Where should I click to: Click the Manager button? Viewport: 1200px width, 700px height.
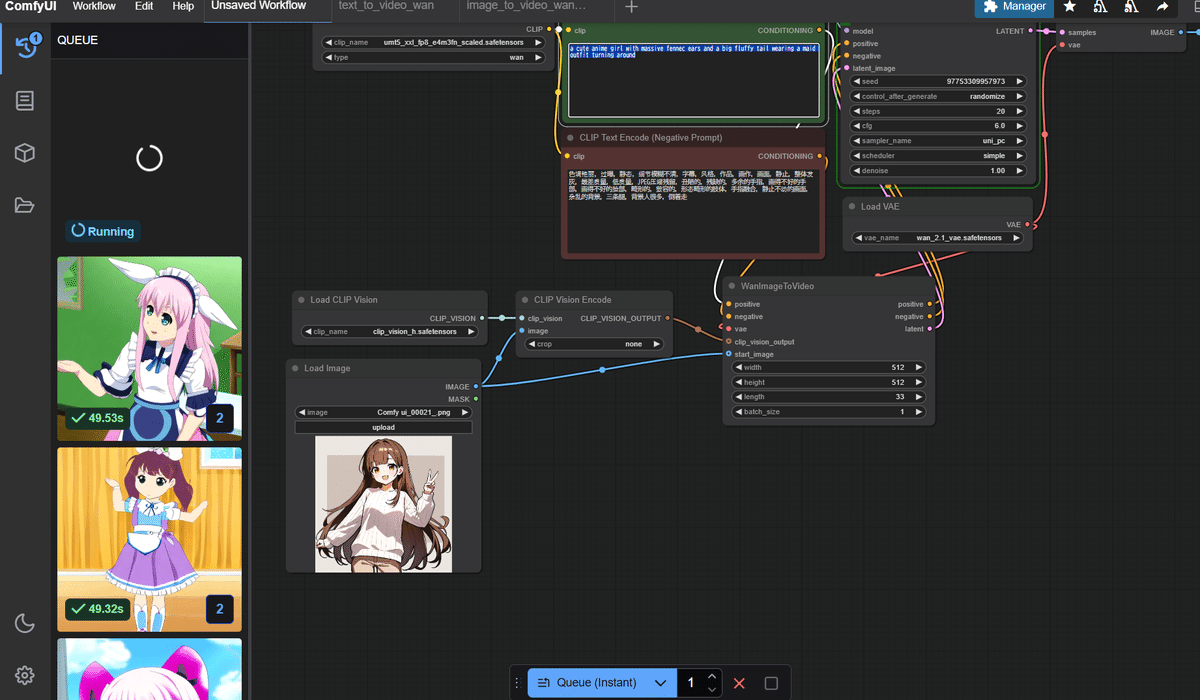click(1014, 7)
